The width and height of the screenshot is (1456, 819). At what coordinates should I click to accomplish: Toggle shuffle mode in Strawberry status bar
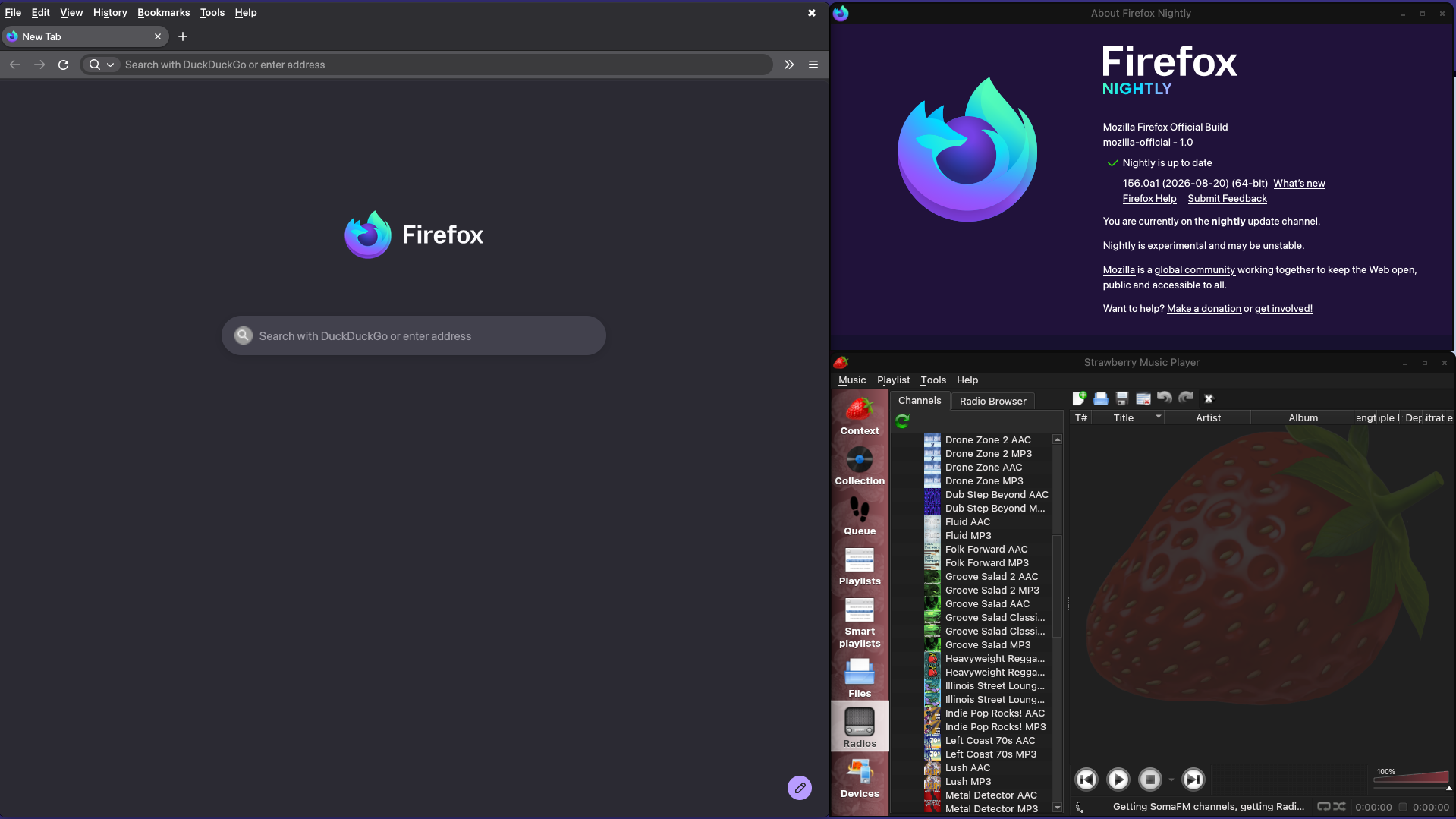[x=1339, y=807]
